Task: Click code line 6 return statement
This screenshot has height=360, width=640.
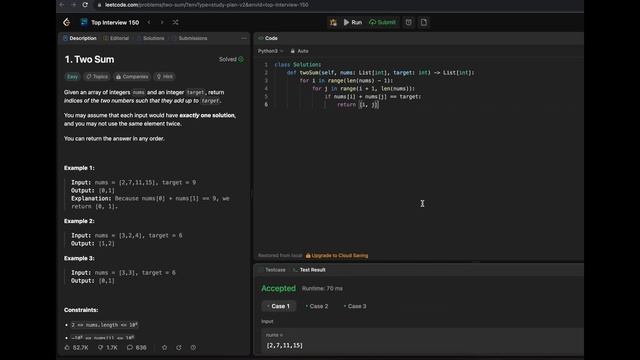Action: (358, 105)
